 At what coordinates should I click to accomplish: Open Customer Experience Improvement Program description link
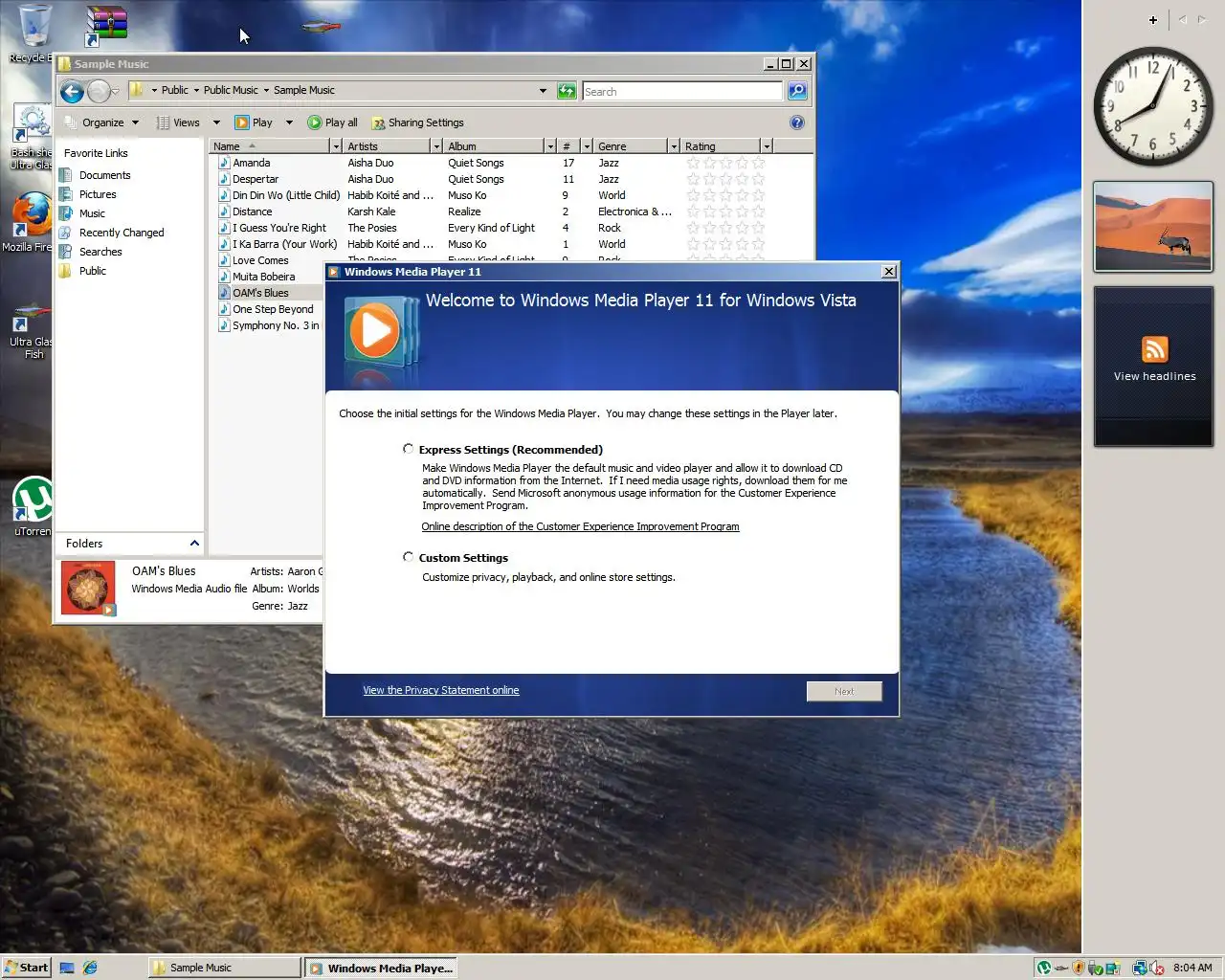580,526
